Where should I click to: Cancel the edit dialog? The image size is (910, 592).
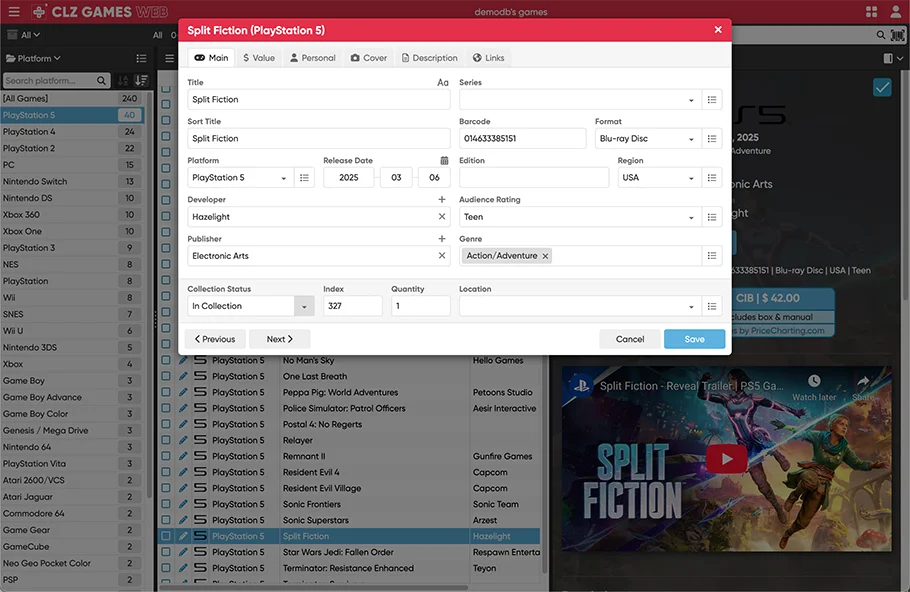click(x=630, y=339)
